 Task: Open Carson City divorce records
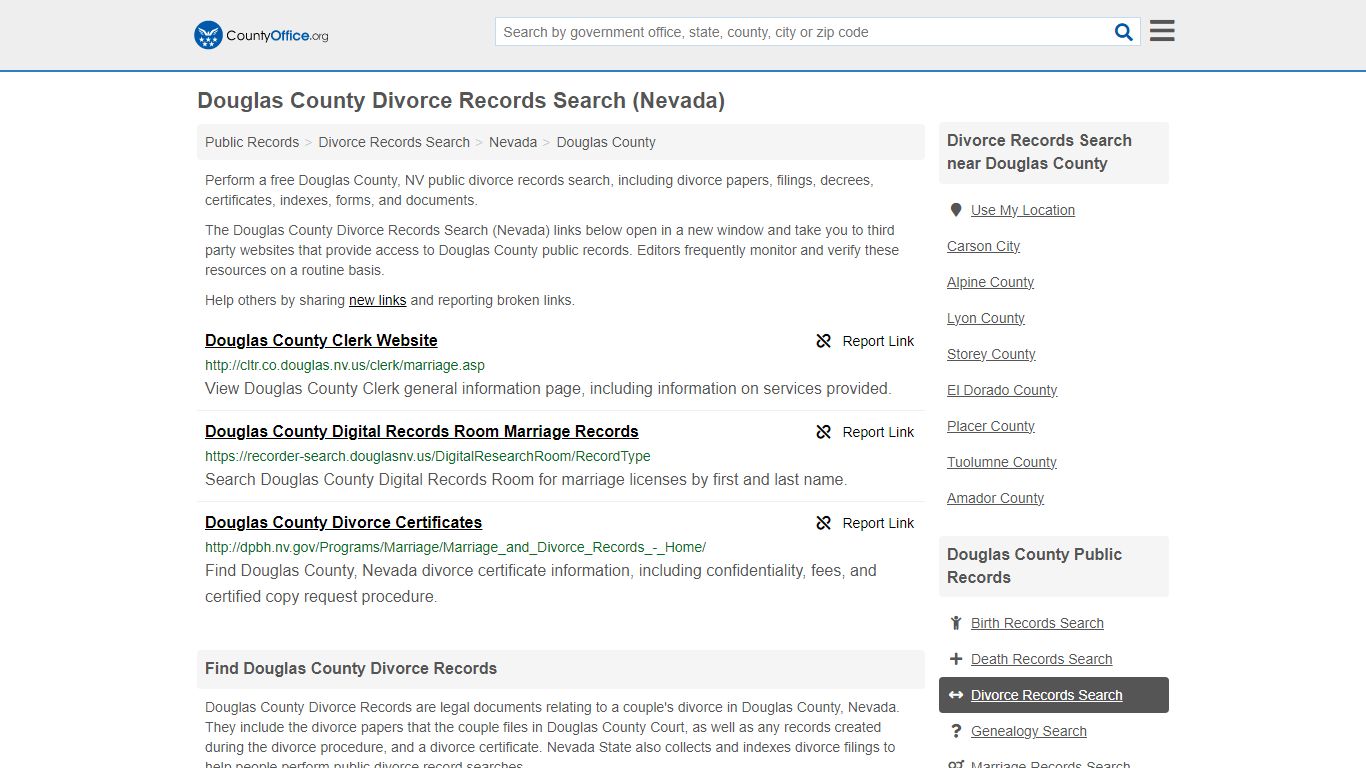(x=983, y=246)
